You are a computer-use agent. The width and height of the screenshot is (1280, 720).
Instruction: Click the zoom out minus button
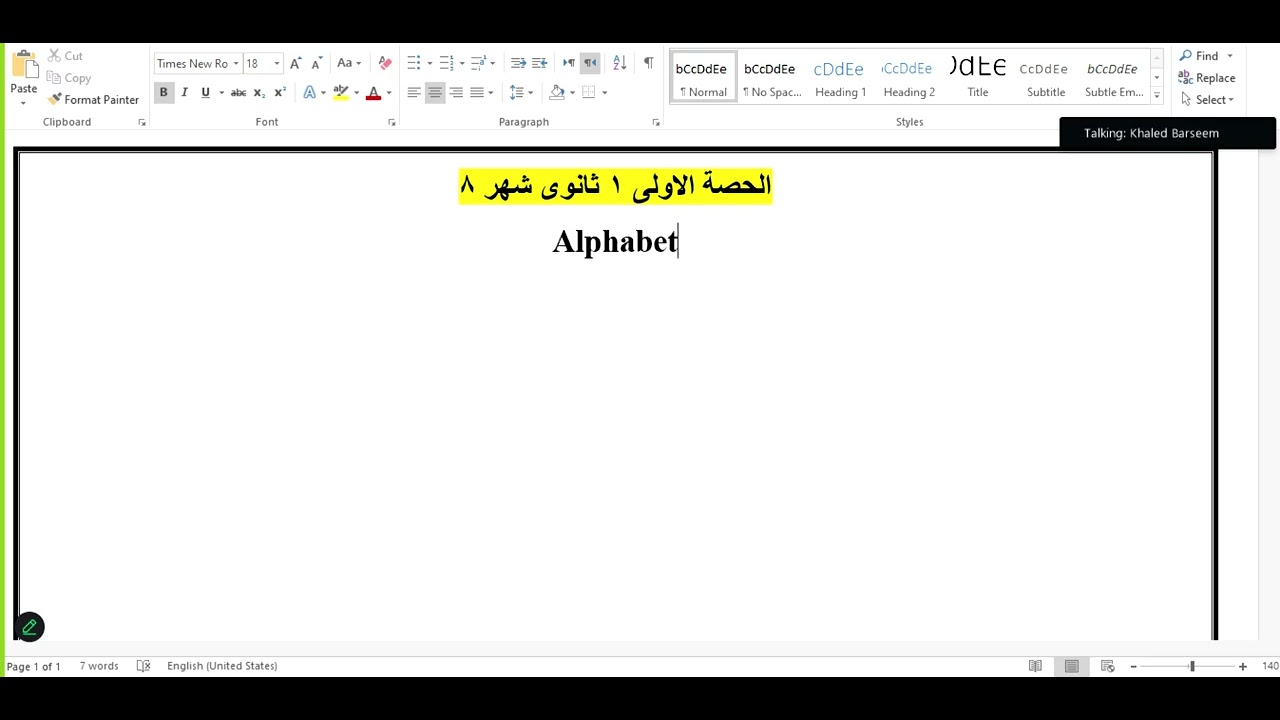(1133, 666)
